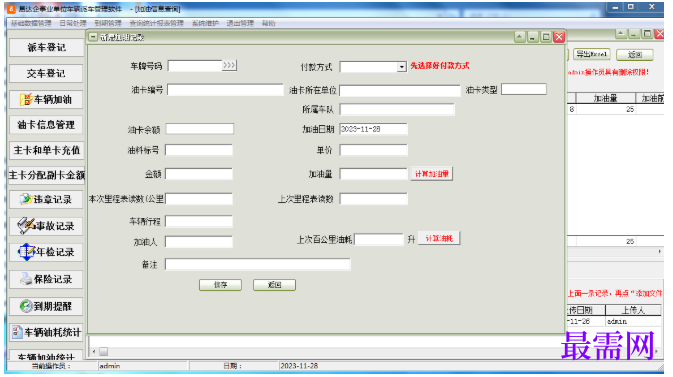Click the 加油量 column header in the background table

pos(606,98)
